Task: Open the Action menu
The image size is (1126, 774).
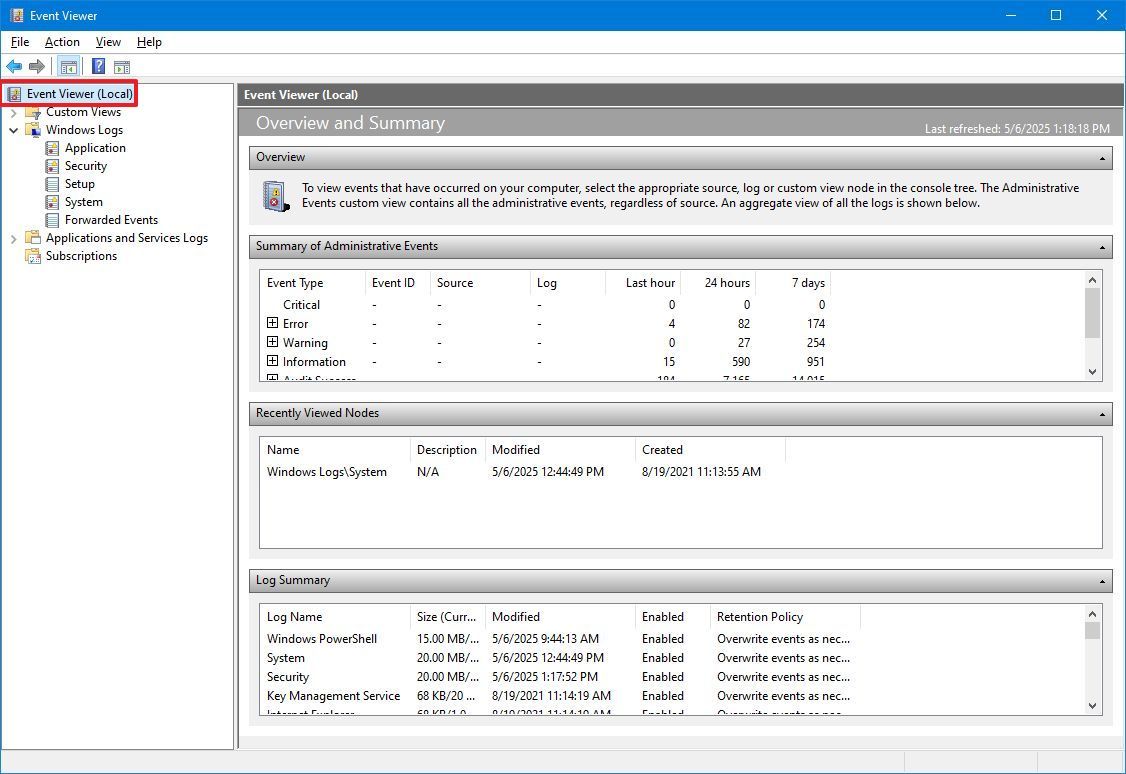Action: pyautogui.click(x=62, y=42)
